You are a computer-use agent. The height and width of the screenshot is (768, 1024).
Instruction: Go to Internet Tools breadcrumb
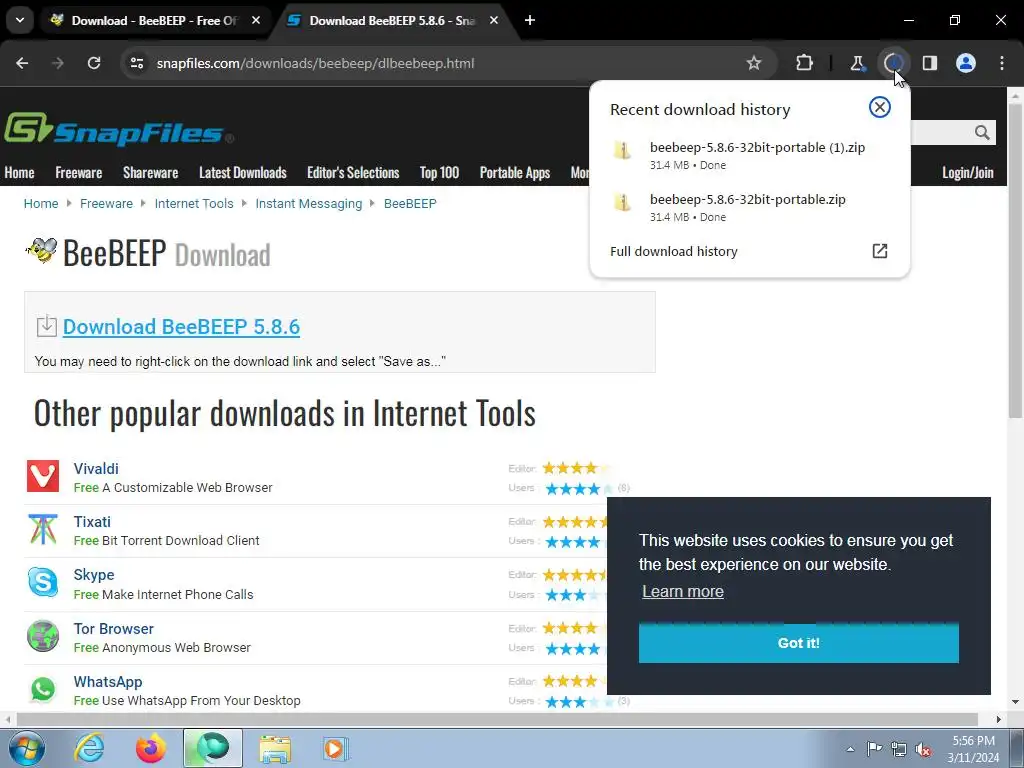[x=194, y=204]
